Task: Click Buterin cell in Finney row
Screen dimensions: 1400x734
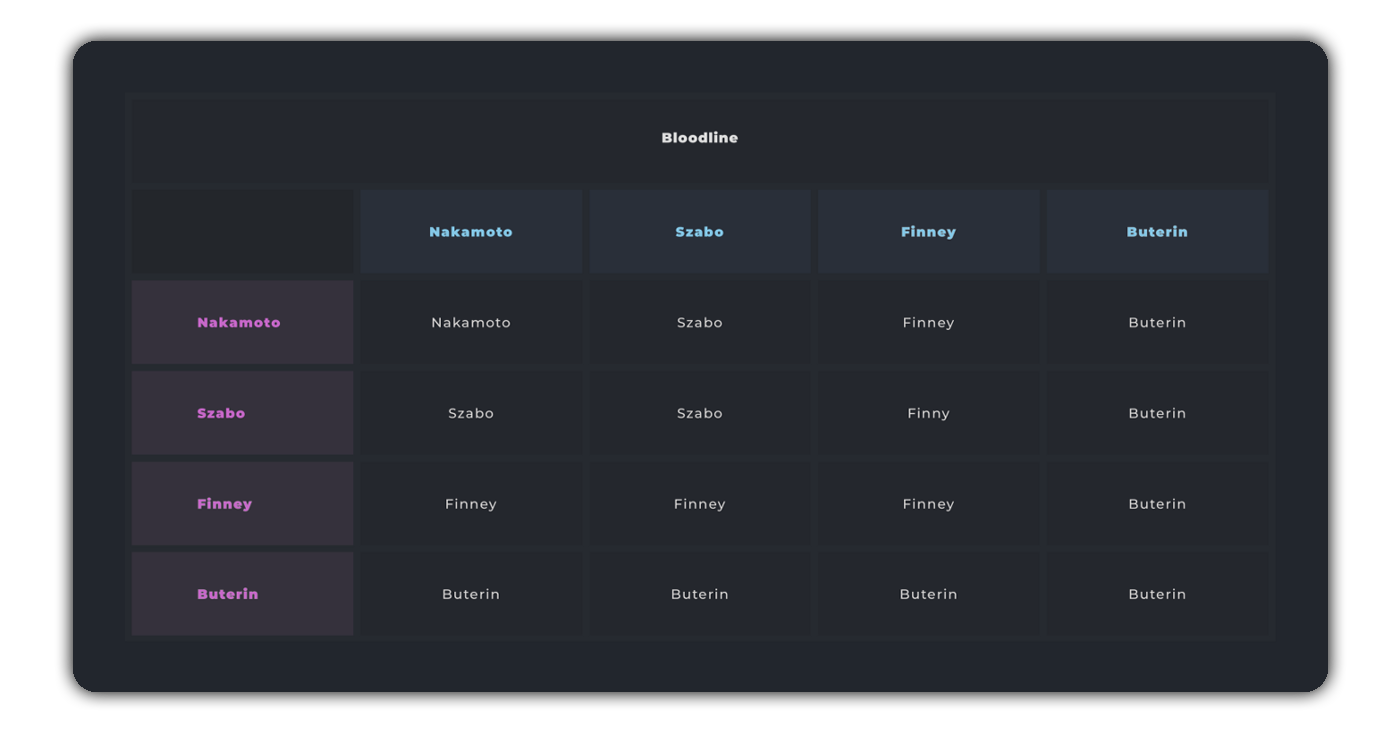Action: (1158, 504)
